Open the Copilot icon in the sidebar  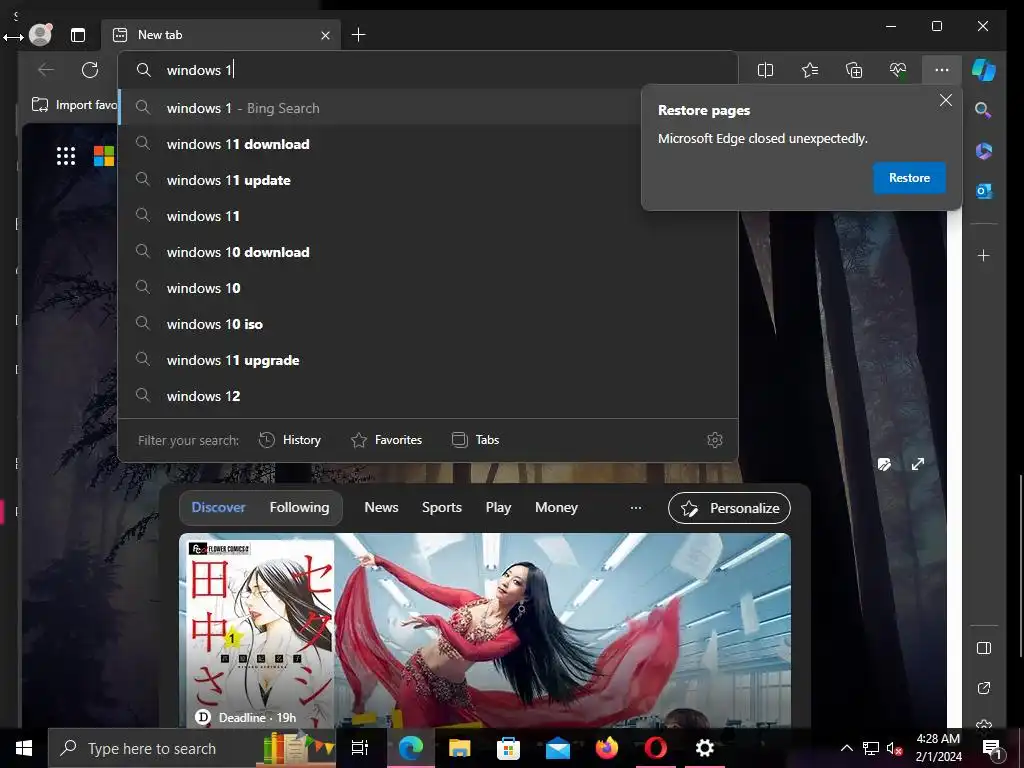click(x=984, y=70)
